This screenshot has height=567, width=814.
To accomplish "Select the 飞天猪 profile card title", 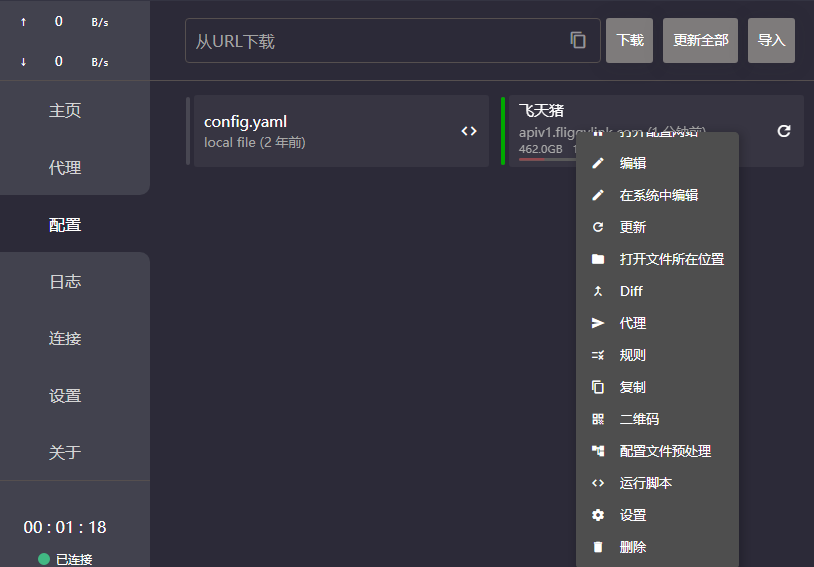I will [541, 111].
